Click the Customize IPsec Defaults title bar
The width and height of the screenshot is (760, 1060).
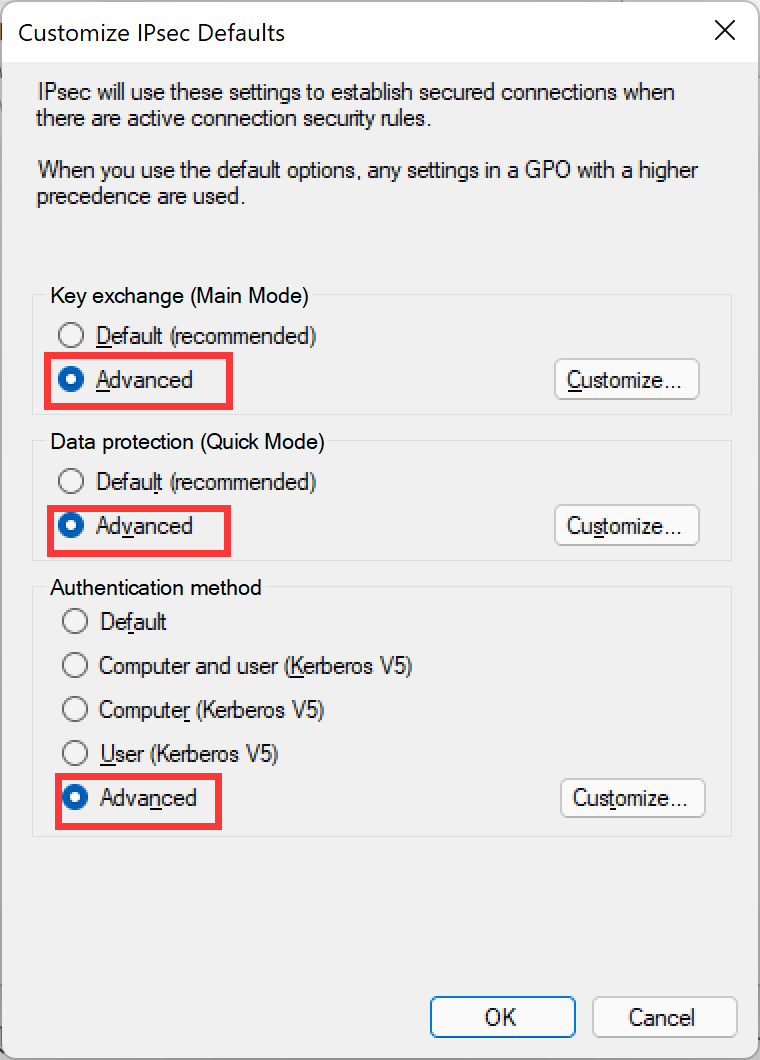[300, 32]
